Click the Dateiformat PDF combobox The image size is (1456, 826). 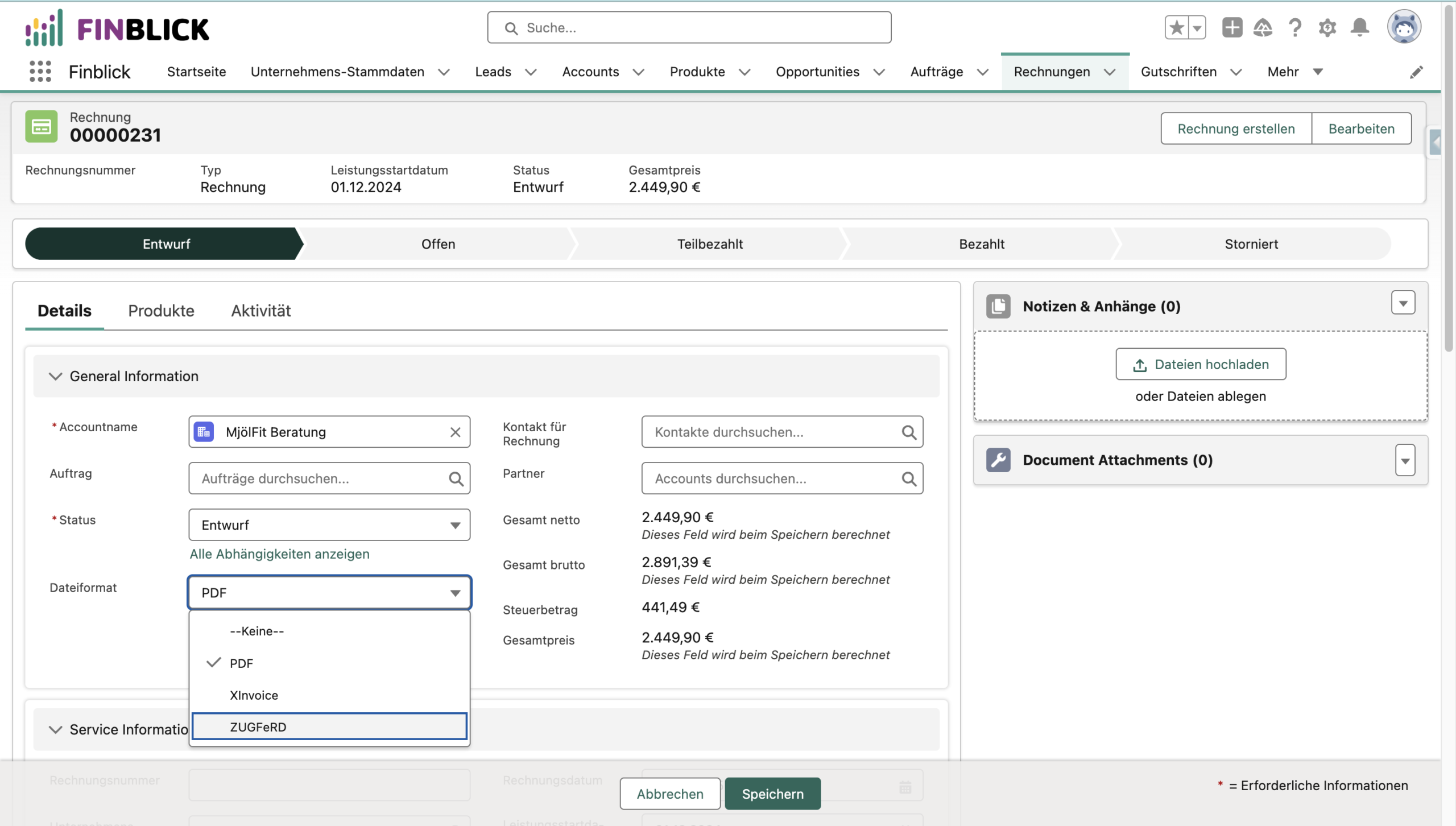329,593
